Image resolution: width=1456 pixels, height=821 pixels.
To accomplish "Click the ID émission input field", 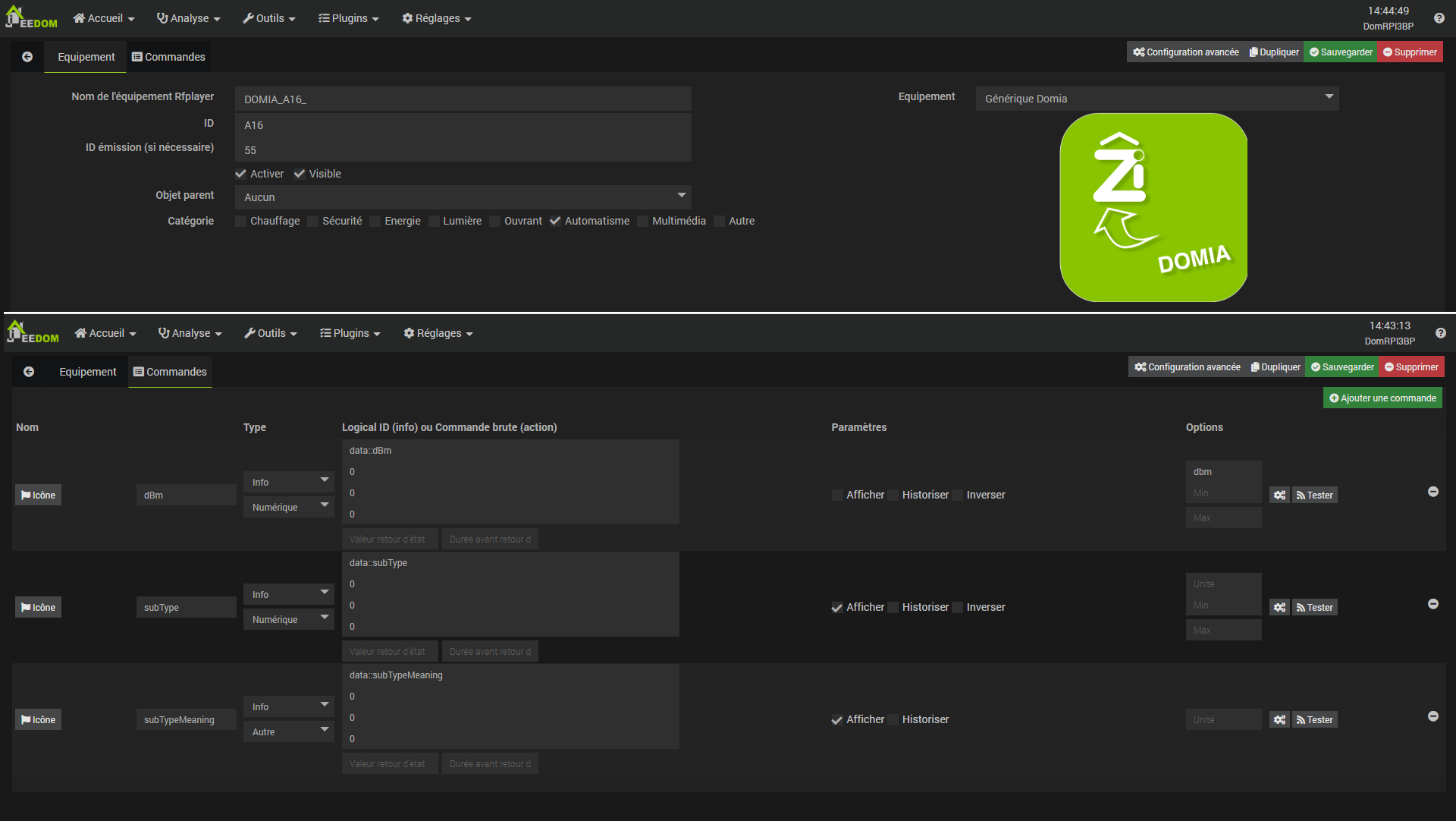I will pyautogui.click(x=463, y=150).
